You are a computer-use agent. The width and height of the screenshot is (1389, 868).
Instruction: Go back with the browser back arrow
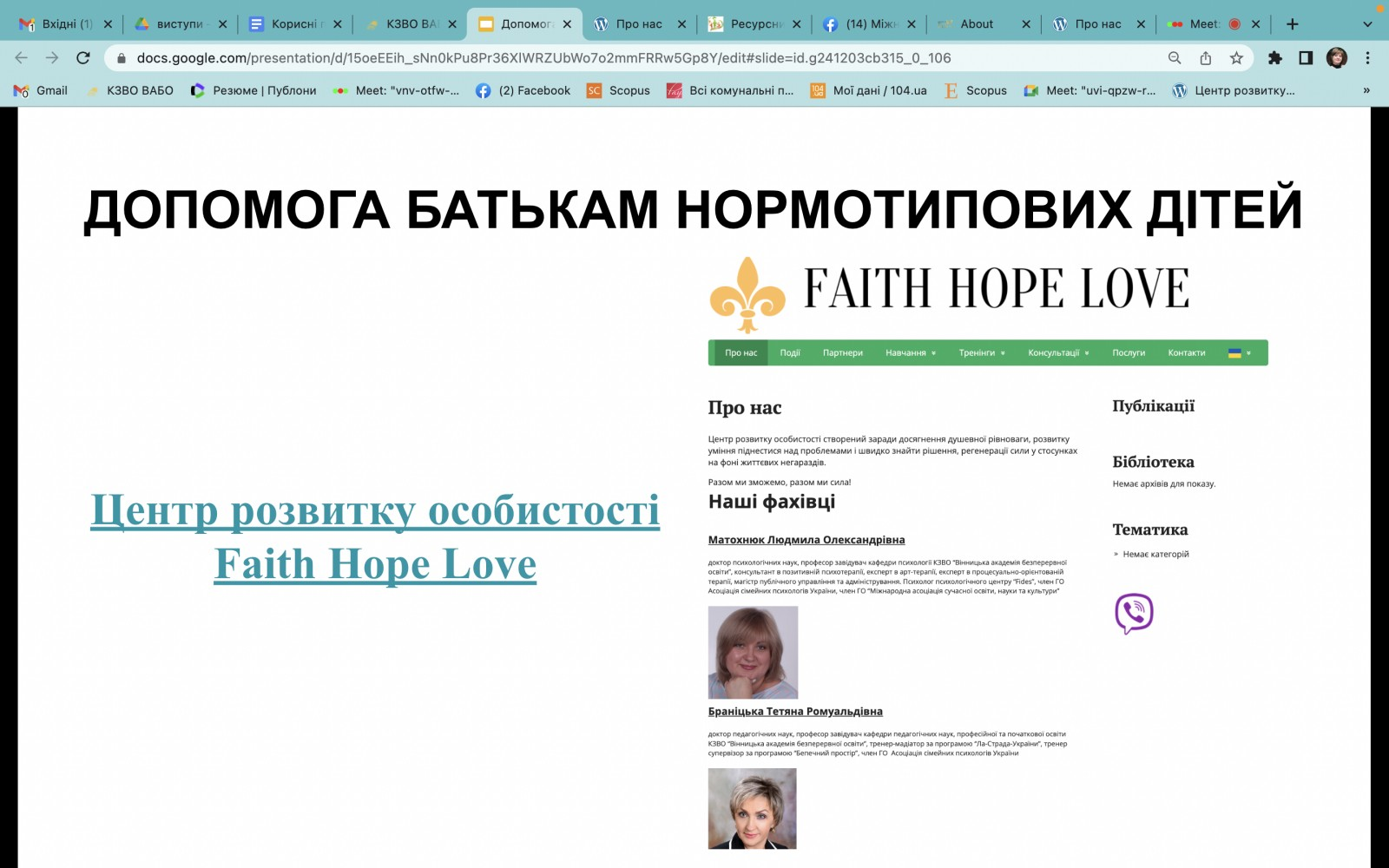click(x=21, y=58)
